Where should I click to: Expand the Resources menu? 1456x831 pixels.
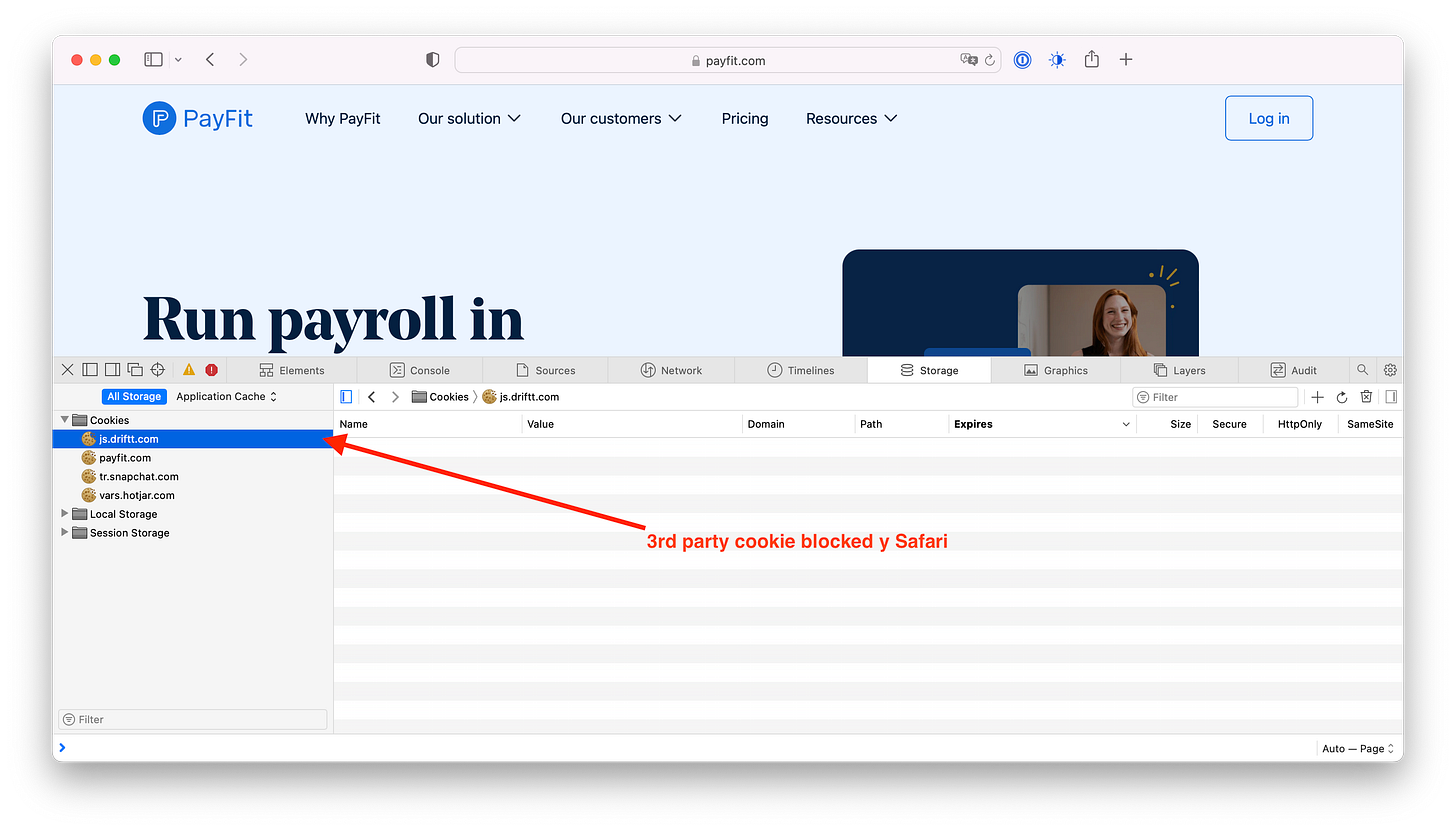pyautogui.click(x=852, y=118)
